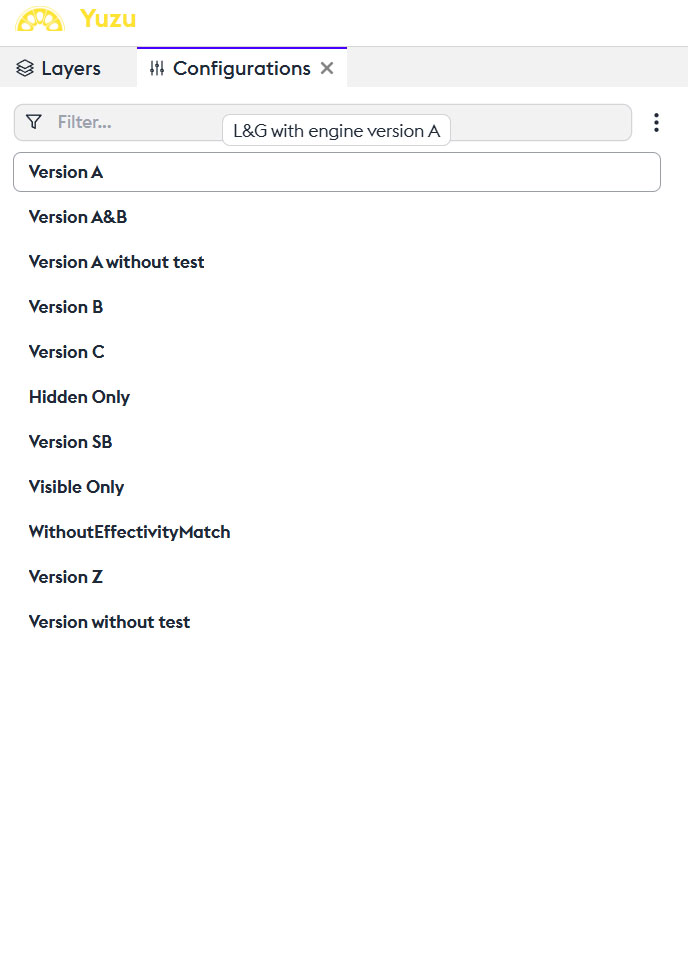
Task: Click the Yuzu lemon logo icon
Action: (41, 19)
